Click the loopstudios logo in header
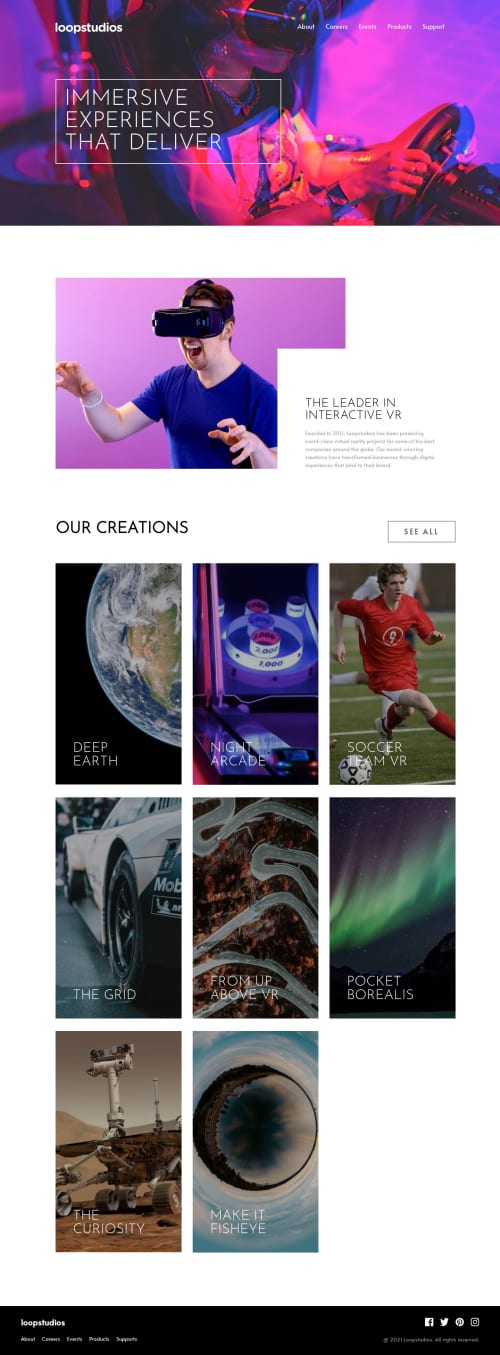The height and width of the screenshot is (1355, 500). (89, 28)
